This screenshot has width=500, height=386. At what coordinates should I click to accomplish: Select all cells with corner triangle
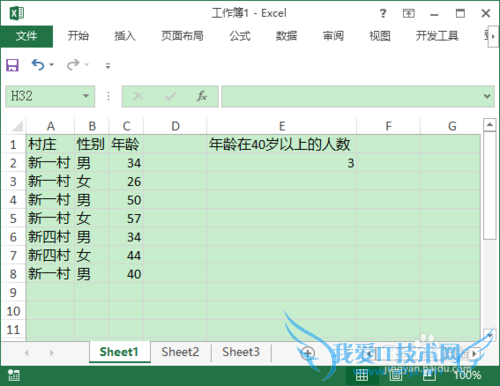17,126
